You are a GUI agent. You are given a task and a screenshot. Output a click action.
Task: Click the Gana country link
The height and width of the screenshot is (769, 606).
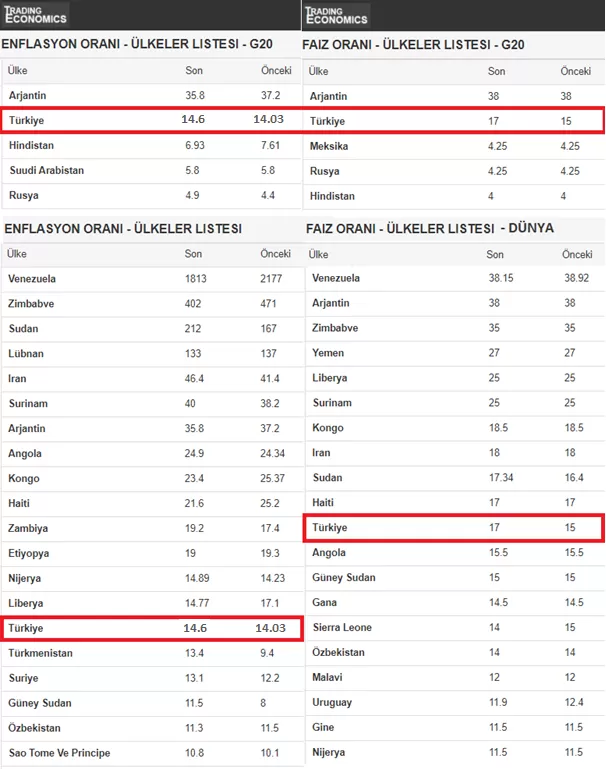[x=326, y=603]
